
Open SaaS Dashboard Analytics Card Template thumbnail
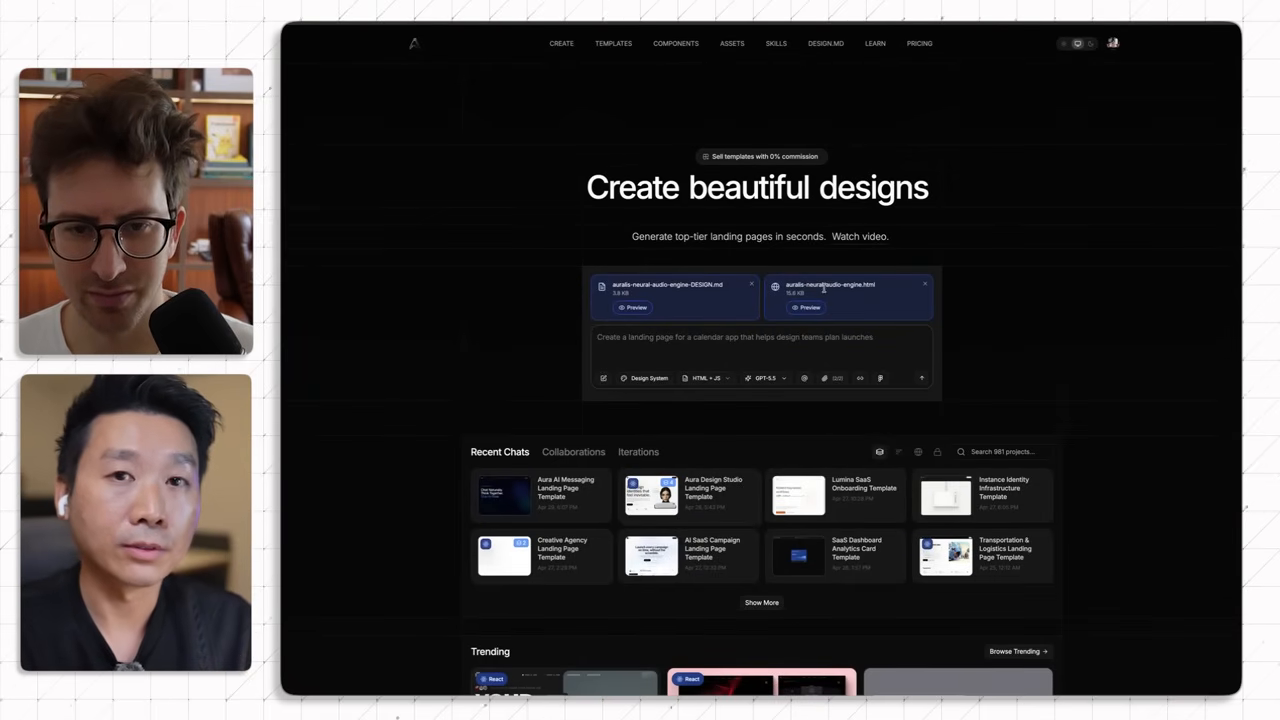point(799,556)
